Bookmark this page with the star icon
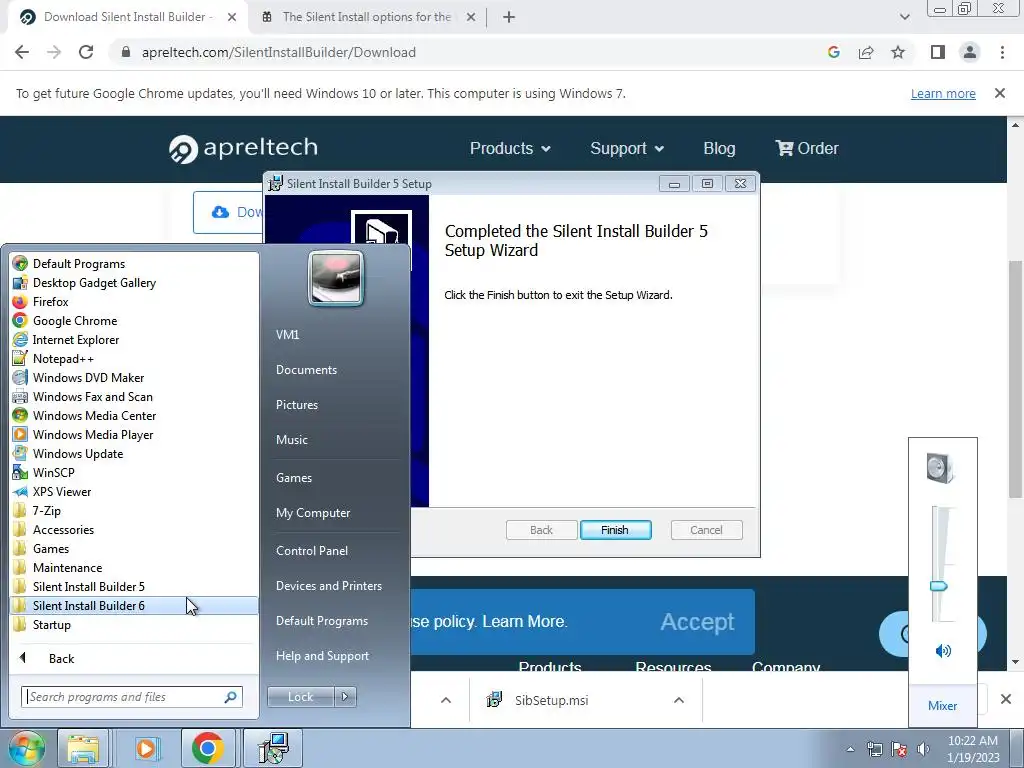This screenshot has height=768, width=1024. (x=898, y=52)
